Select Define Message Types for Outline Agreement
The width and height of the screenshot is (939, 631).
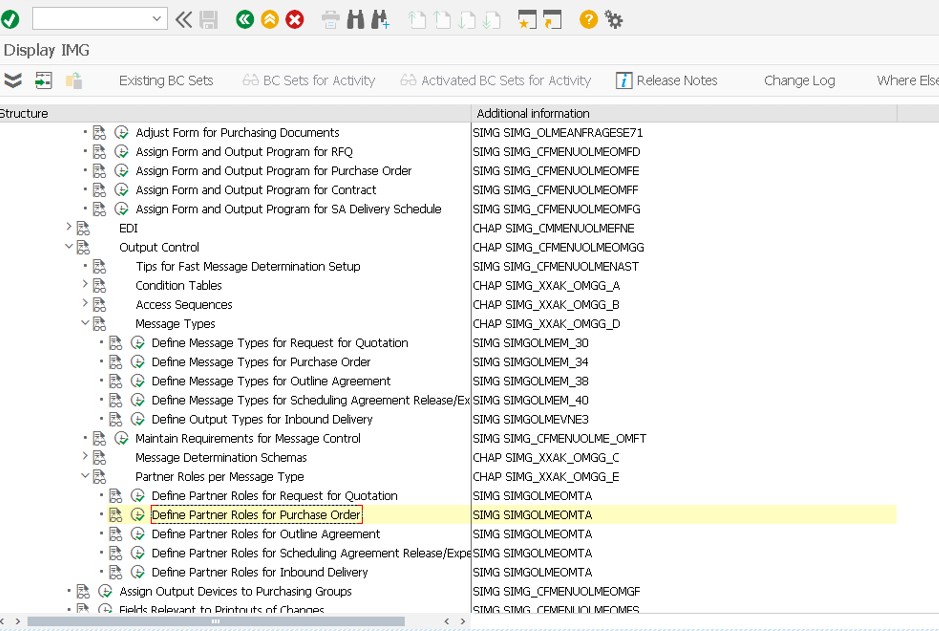tap(271, 381)
